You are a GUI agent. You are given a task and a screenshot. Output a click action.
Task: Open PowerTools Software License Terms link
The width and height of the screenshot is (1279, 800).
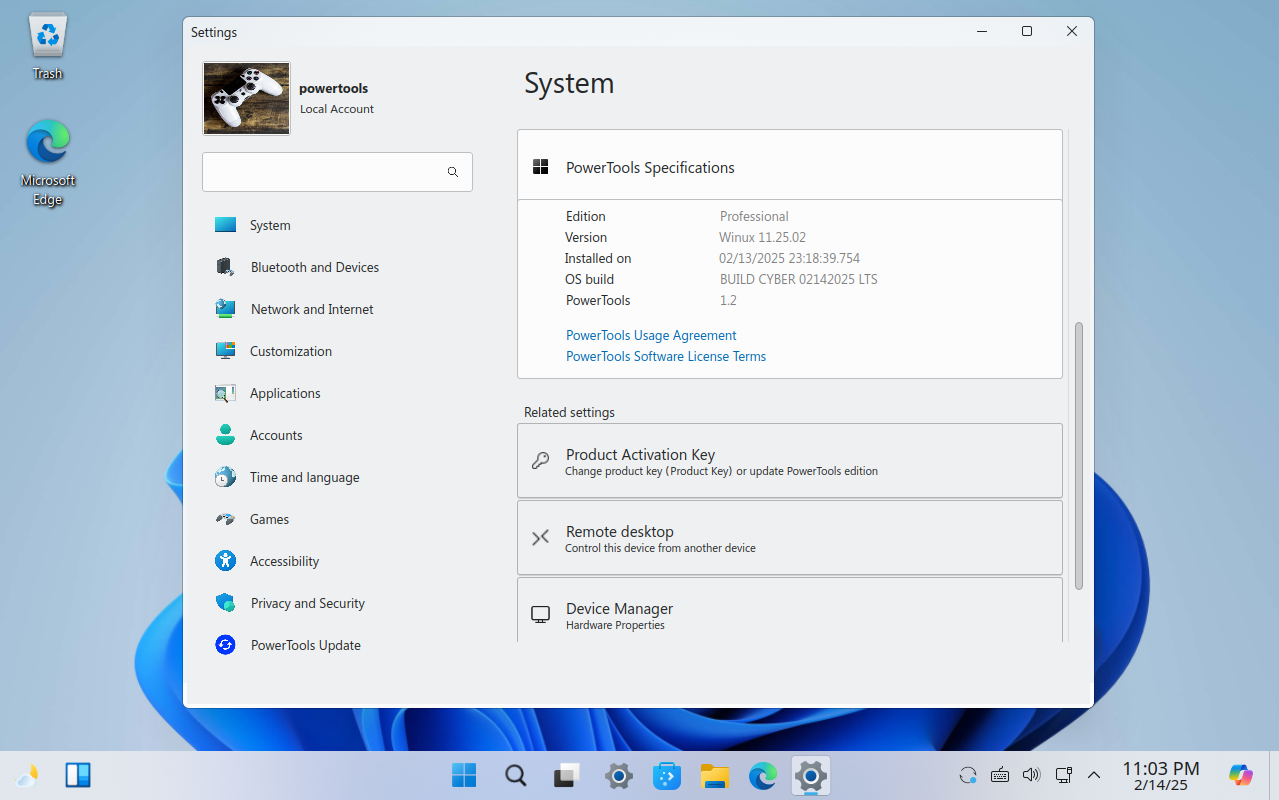click(x=666, y=356)
